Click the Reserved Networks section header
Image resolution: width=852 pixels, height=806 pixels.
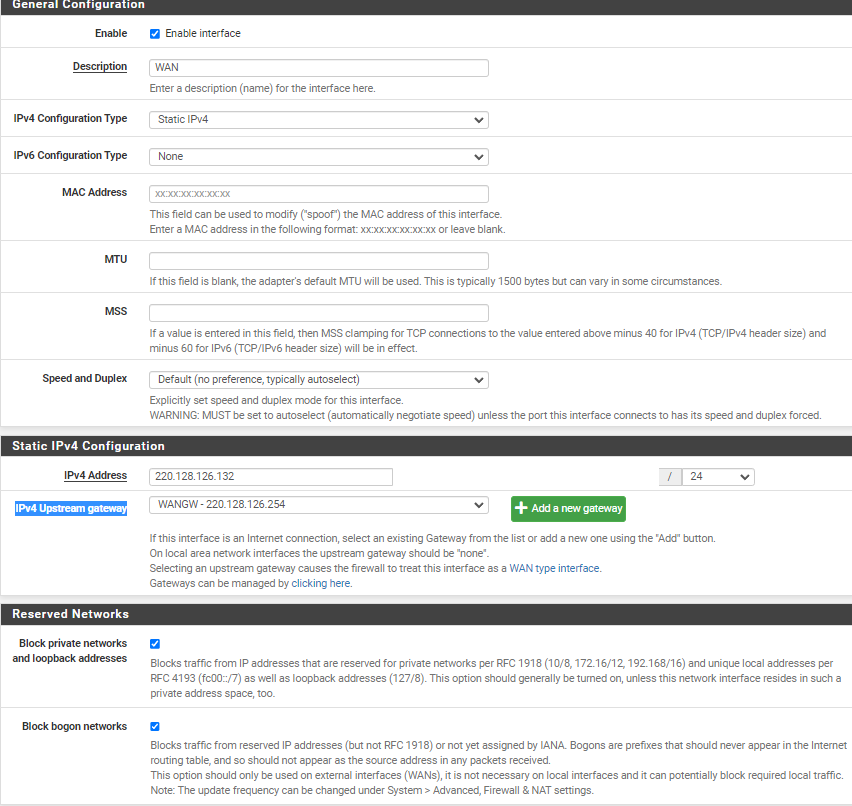click(70, 613)
